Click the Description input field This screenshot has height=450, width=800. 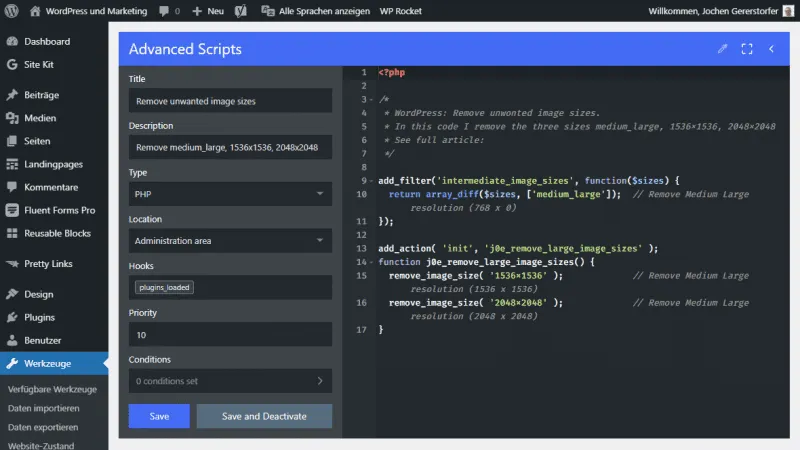coord(230,147)
